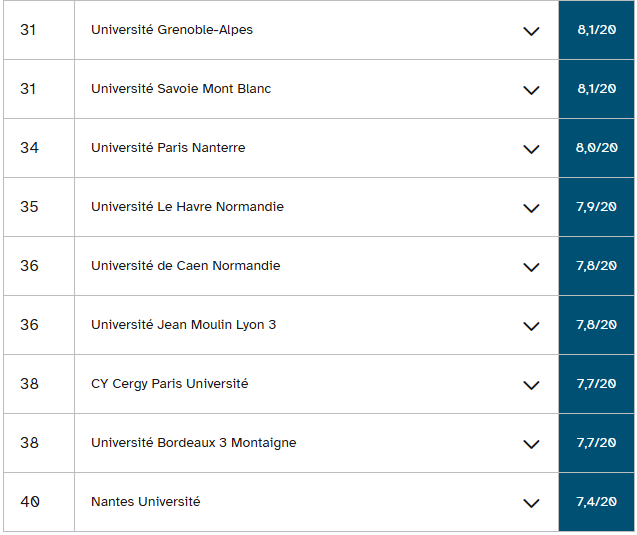Click the rank 35 cell
Screen dimensions: 637x535
pos(30,207)
